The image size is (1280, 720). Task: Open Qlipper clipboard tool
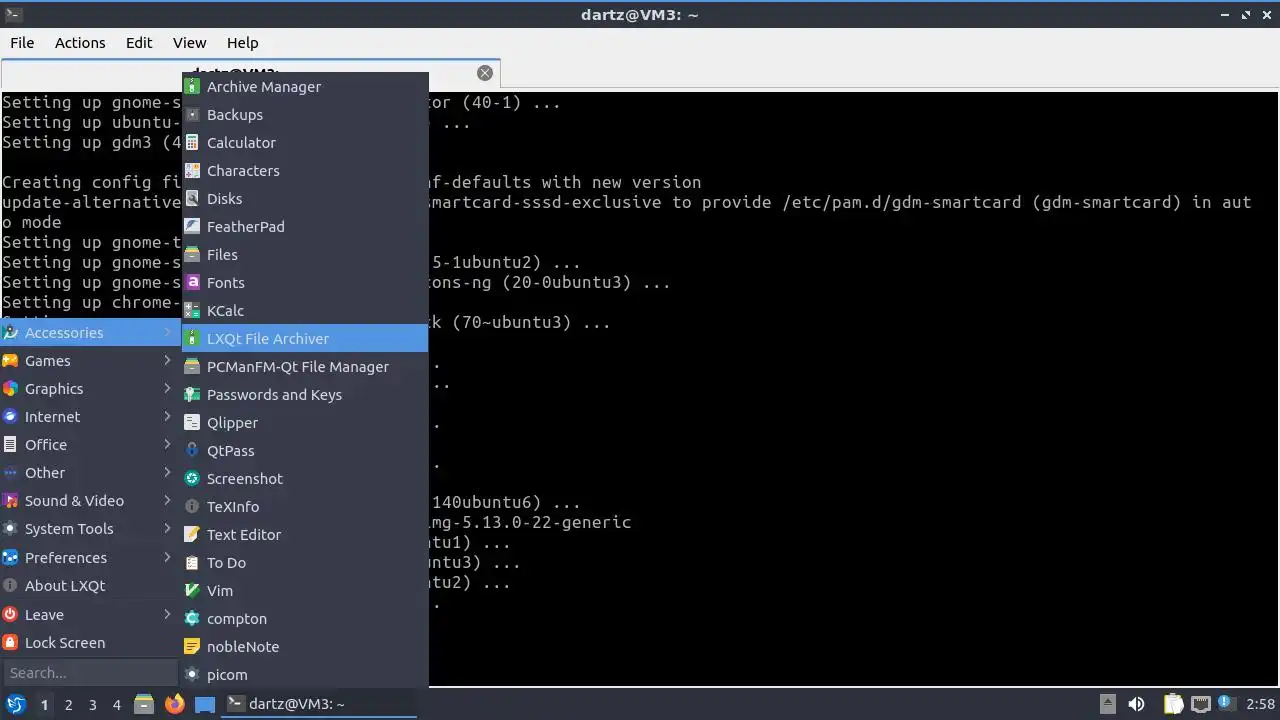[x=305, y=423]
